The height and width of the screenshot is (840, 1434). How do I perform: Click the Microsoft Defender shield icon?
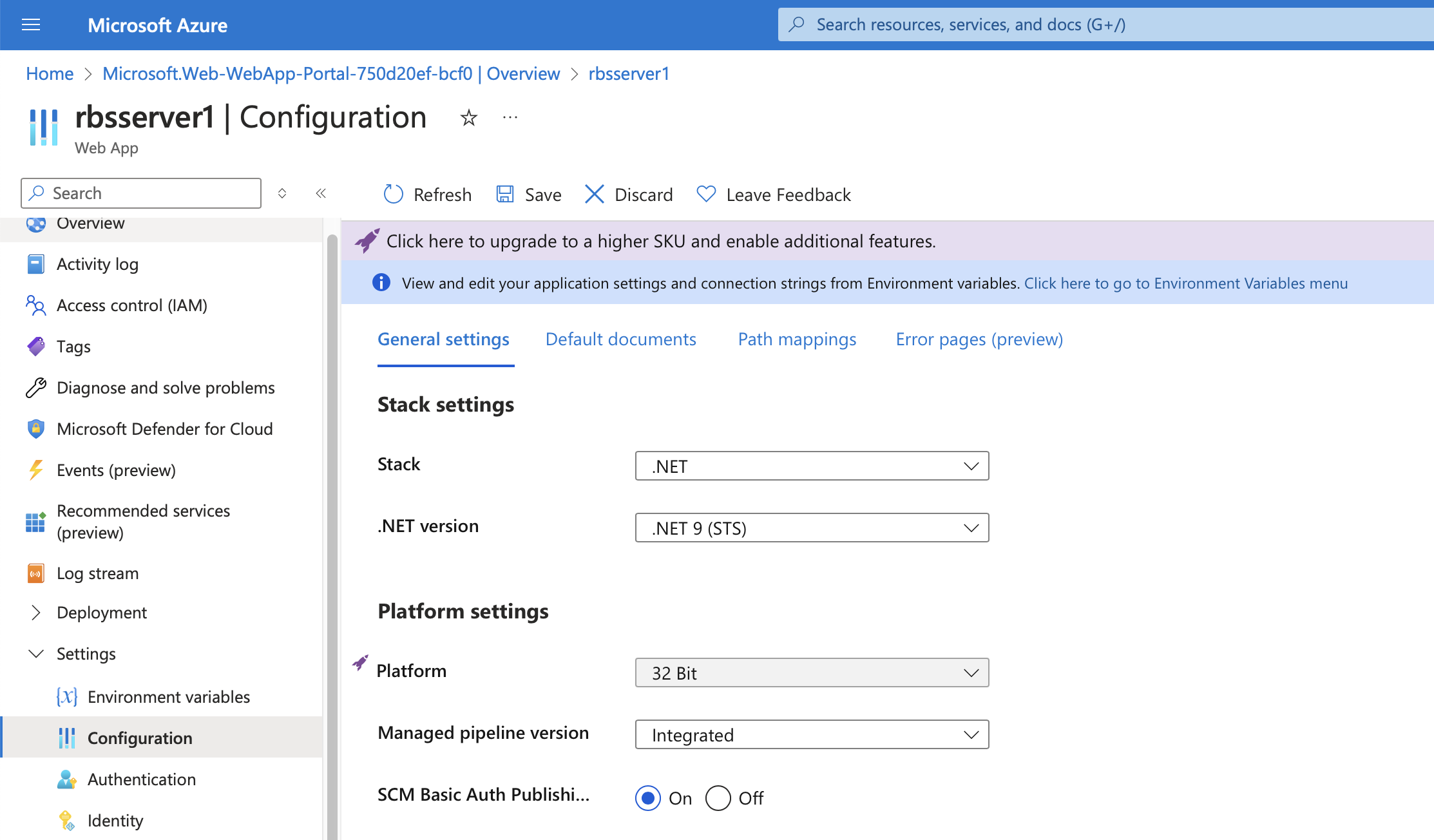(36, 429)
